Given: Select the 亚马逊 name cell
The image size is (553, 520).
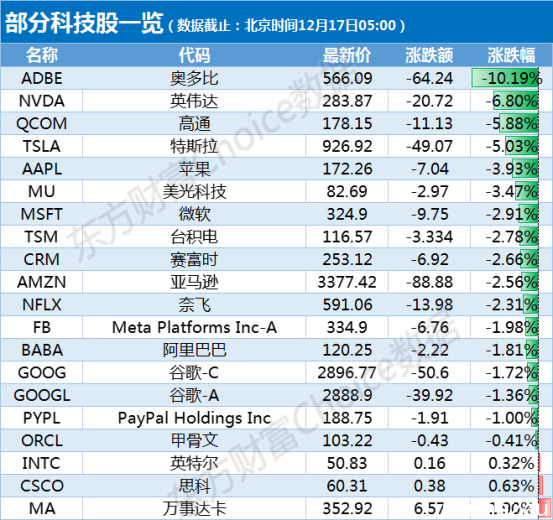Looking at the screenshot, I should 194,282.
